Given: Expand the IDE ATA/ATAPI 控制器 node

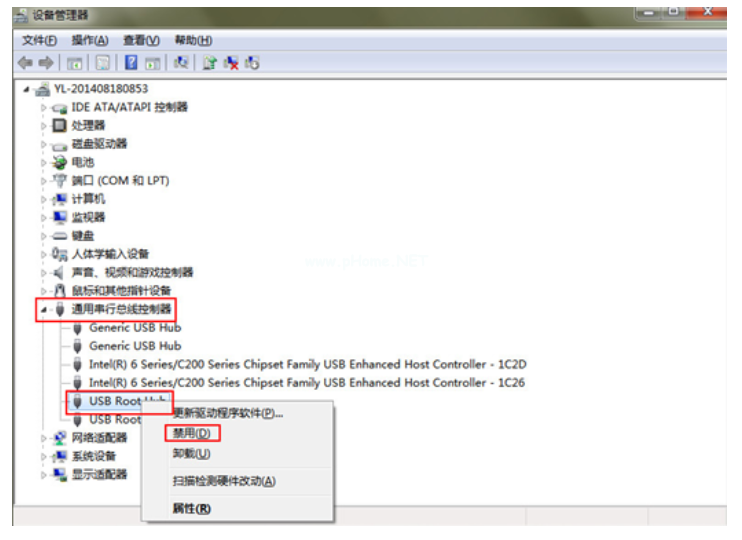Looking at the screenshot, I should [43, 107].
